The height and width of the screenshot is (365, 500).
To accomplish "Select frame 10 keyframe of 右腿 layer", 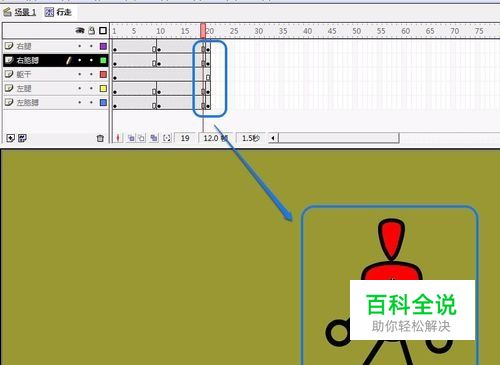I will (159, 49).
